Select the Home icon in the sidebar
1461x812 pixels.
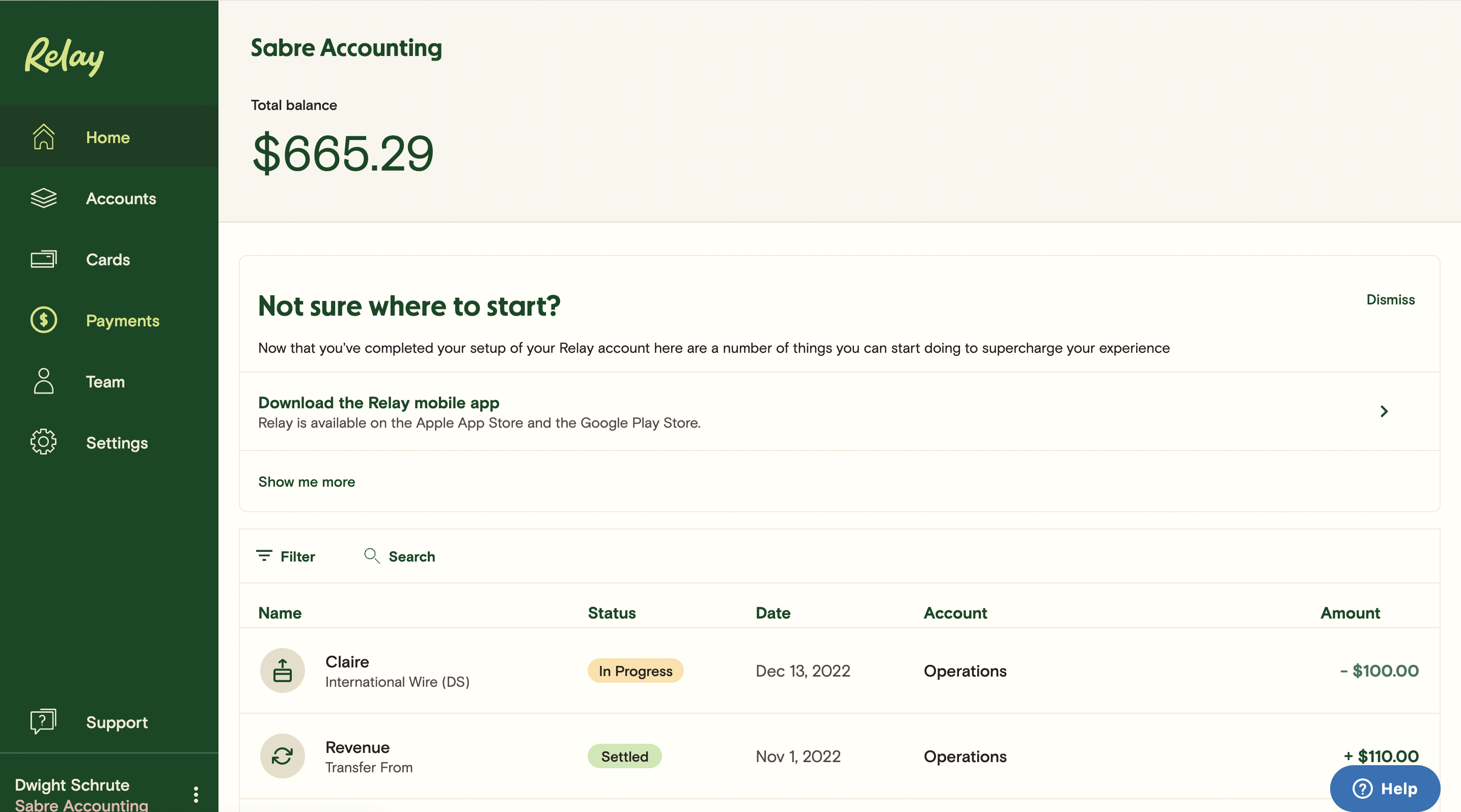click(44, 136)
